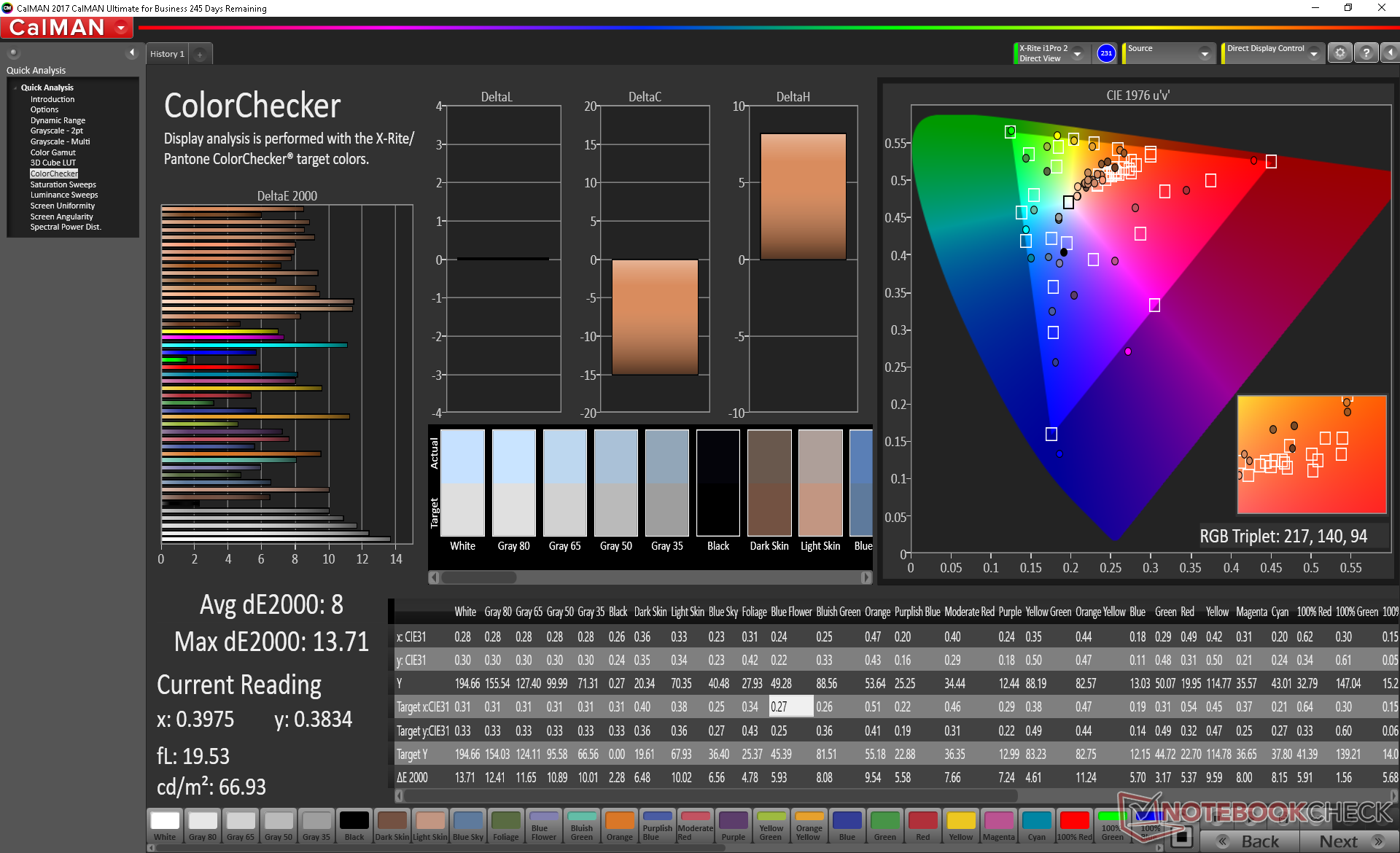The width and height of the screenshot is (1400, 853).
Task: Open the Options workflow page
Action: click(44, 110)
